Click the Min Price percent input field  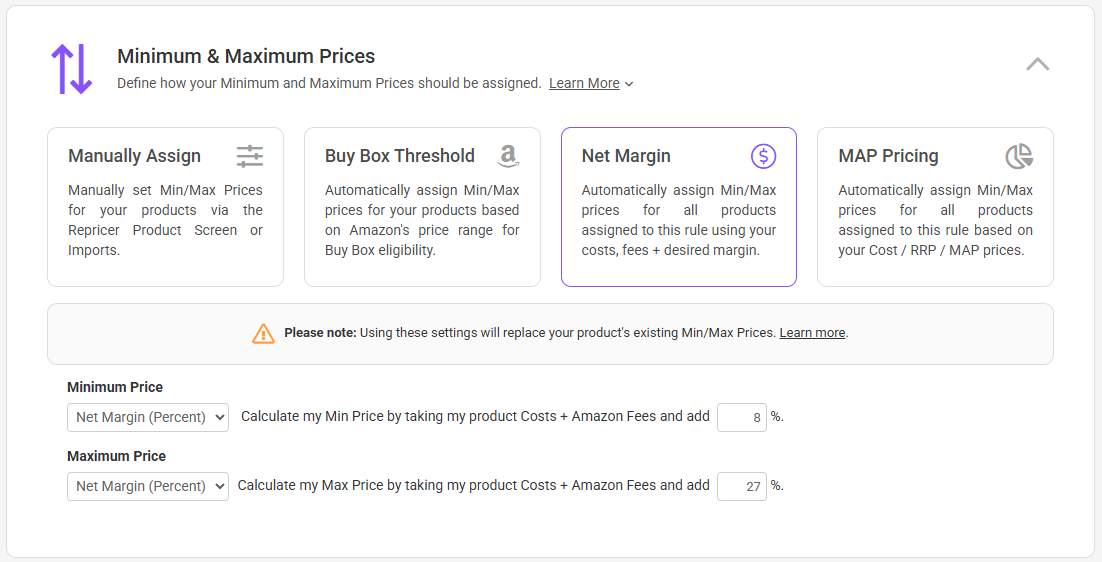pos(742,417)
